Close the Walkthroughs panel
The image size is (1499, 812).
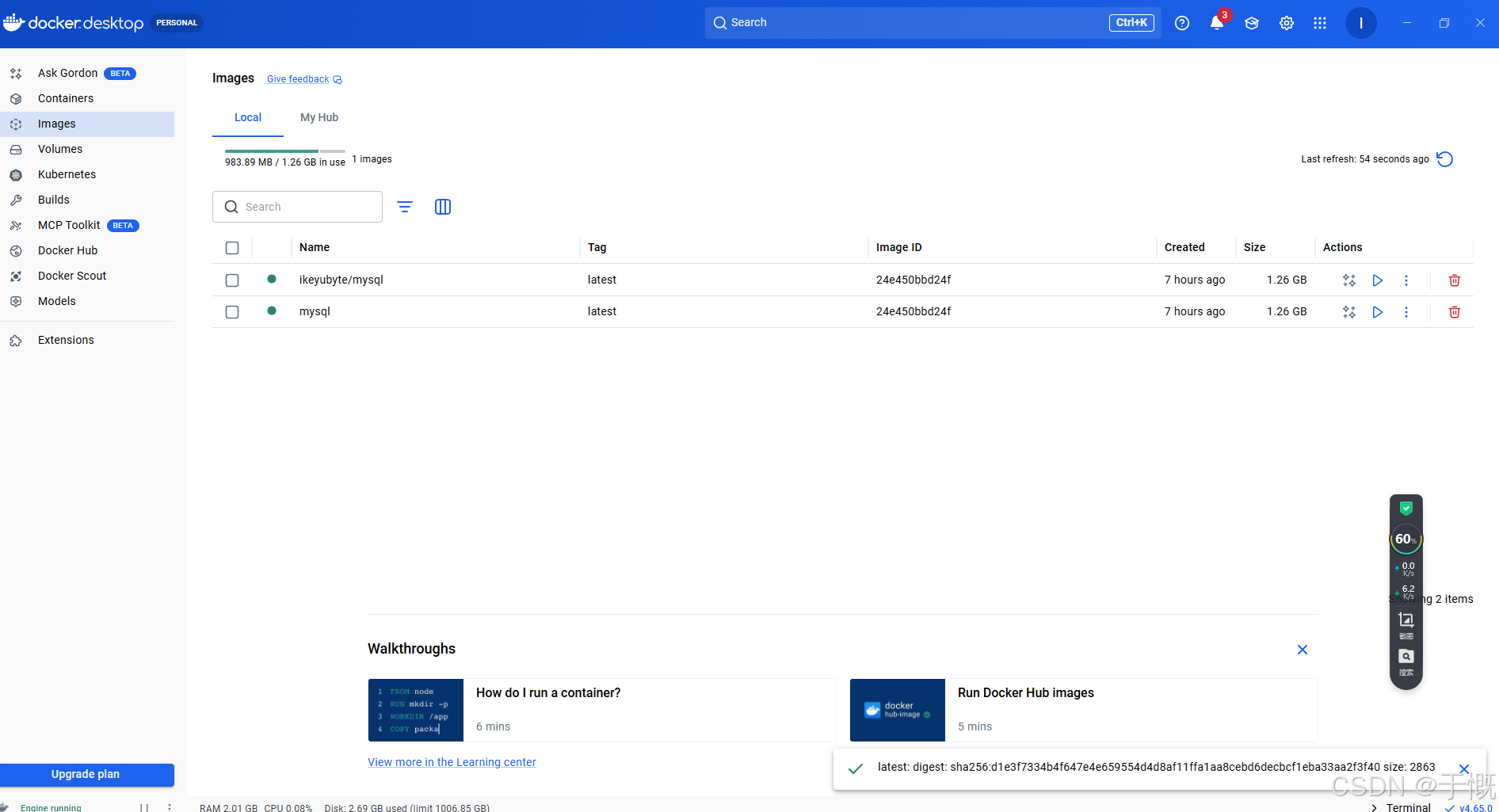[1303, 650]
